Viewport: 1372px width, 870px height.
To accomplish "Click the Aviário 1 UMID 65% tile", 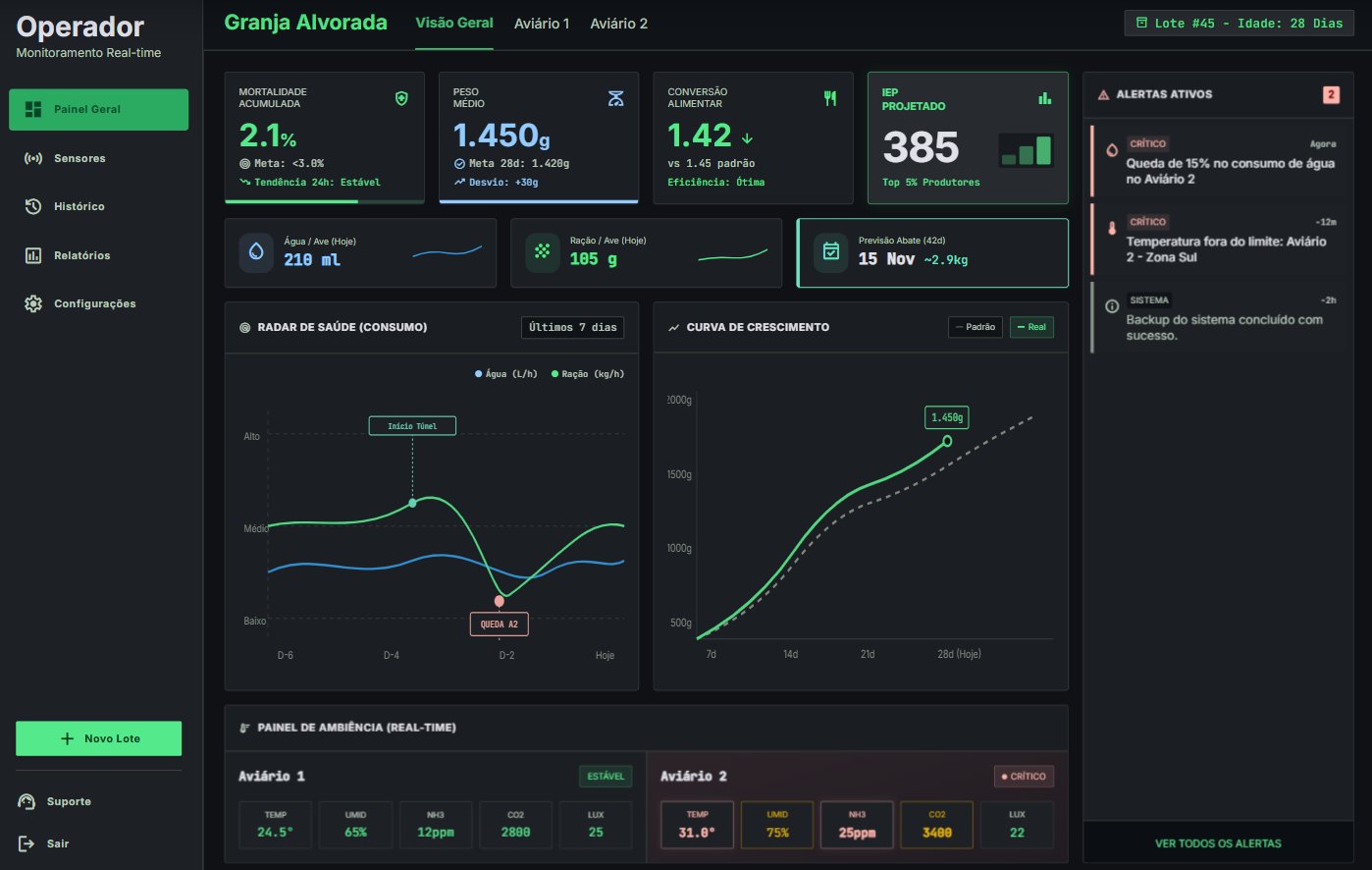I will (355, 825).
